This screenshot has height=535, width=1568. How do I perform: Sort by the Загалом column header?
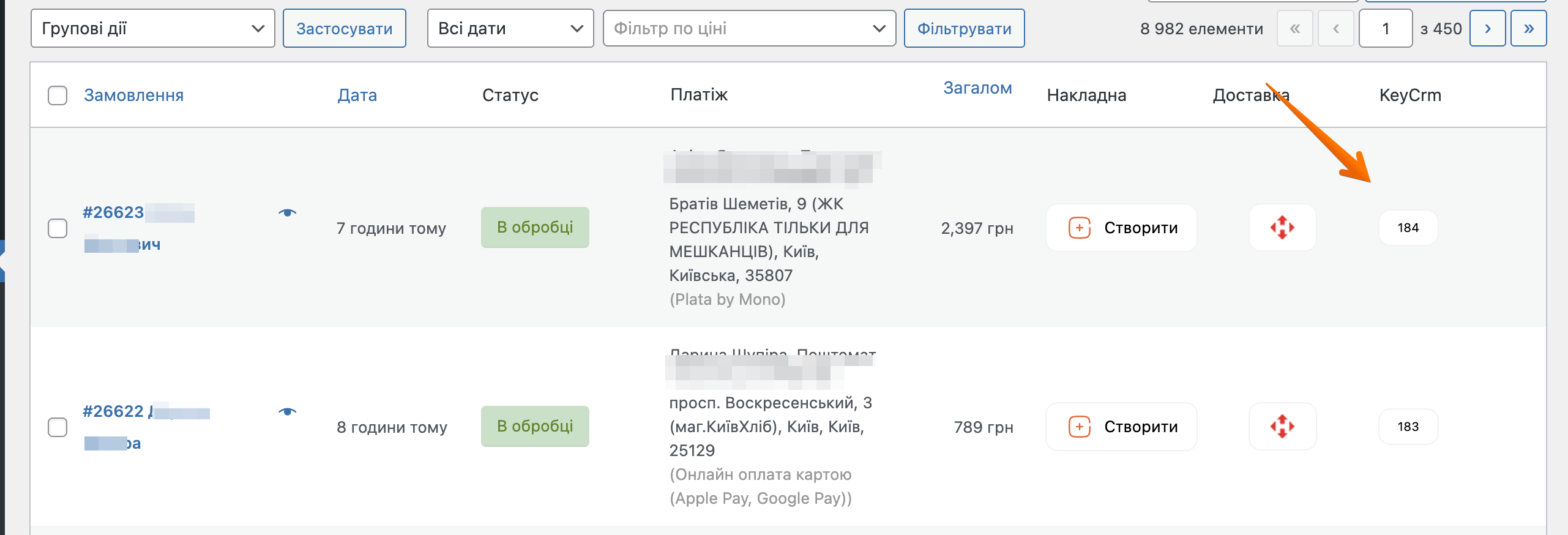(977, 88)
